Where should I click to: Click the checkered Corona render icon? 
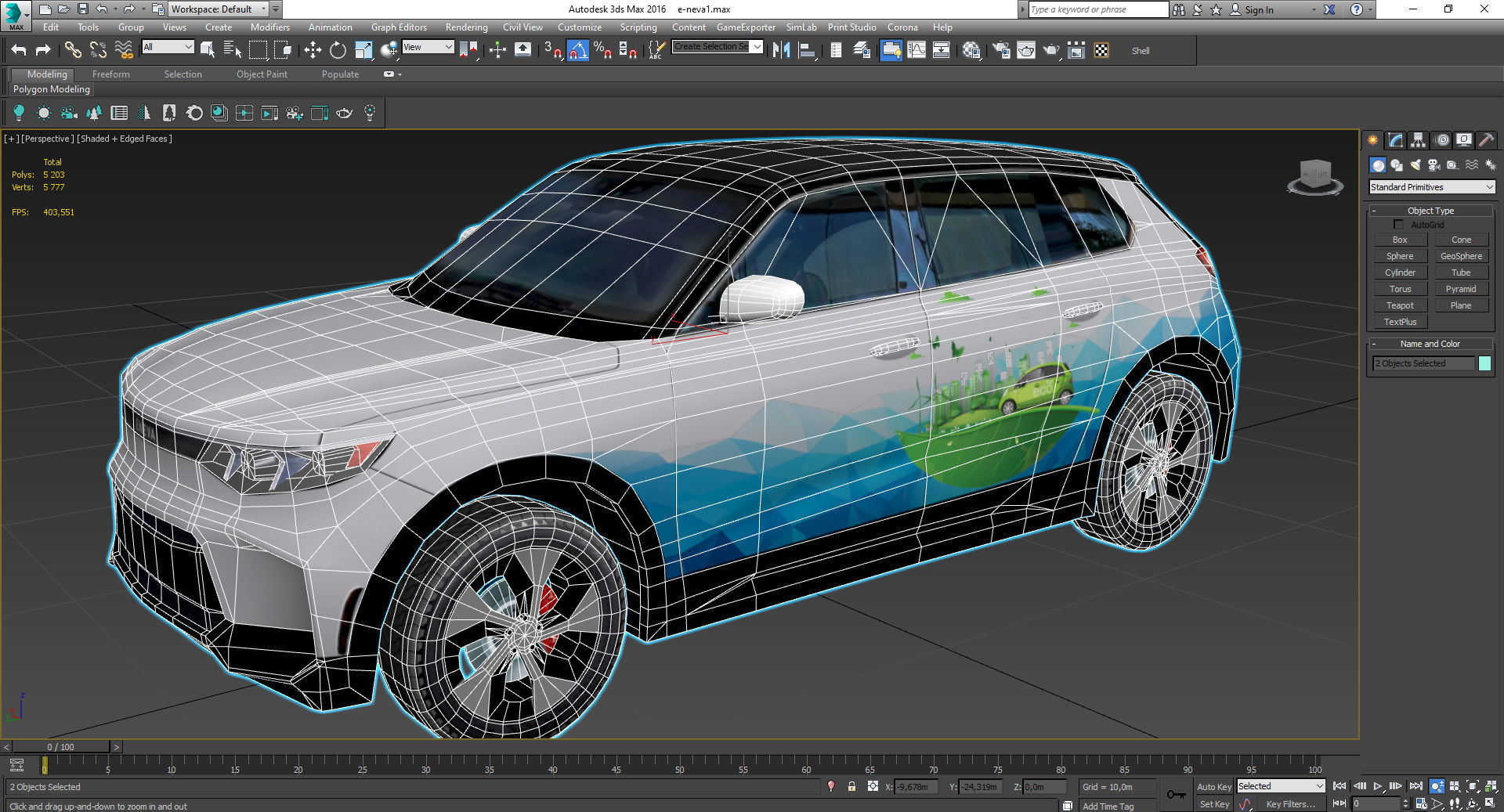pyautogui.click(x=1101, y=50)
